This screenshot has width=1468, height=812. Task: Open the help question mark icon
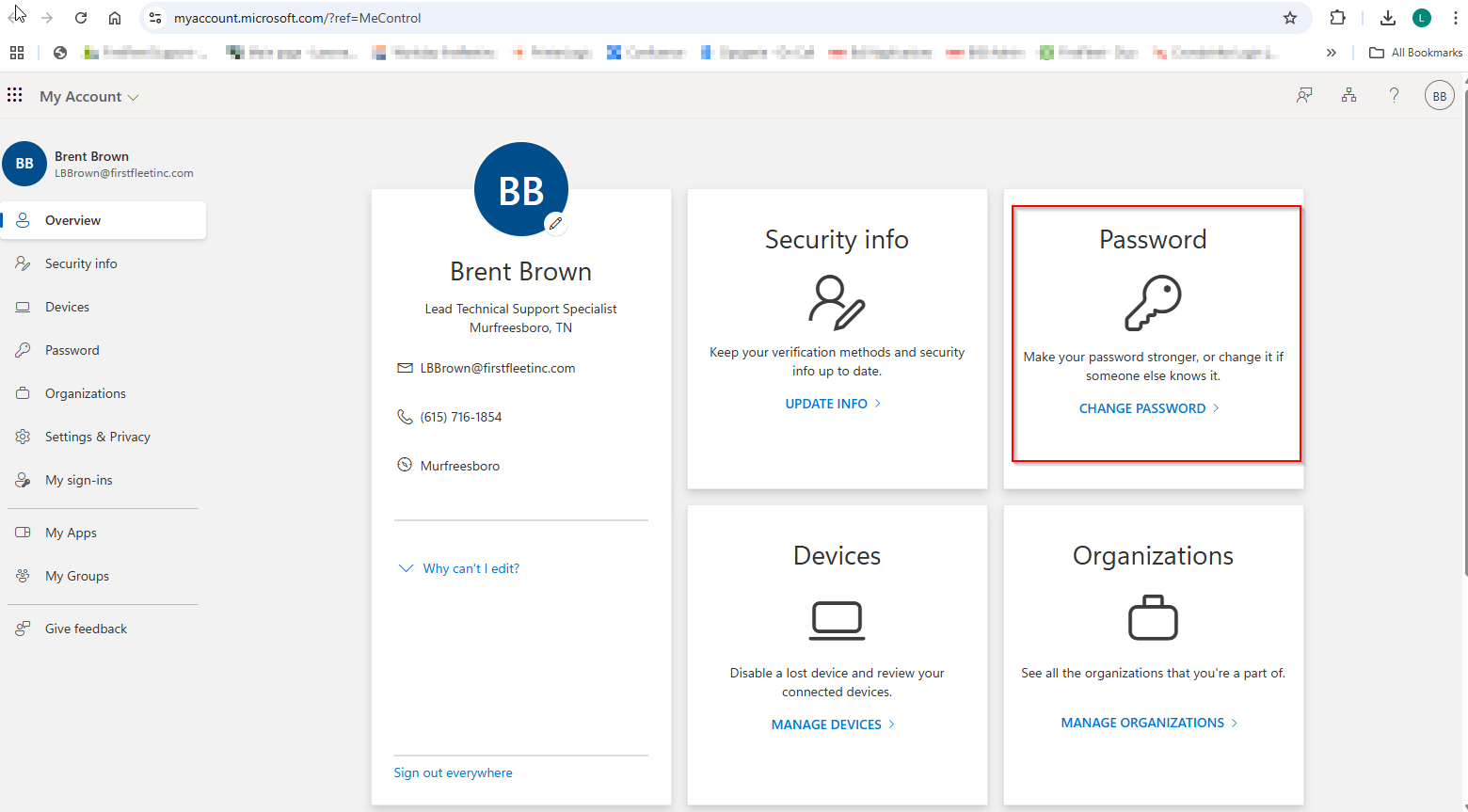(1394, 95)
